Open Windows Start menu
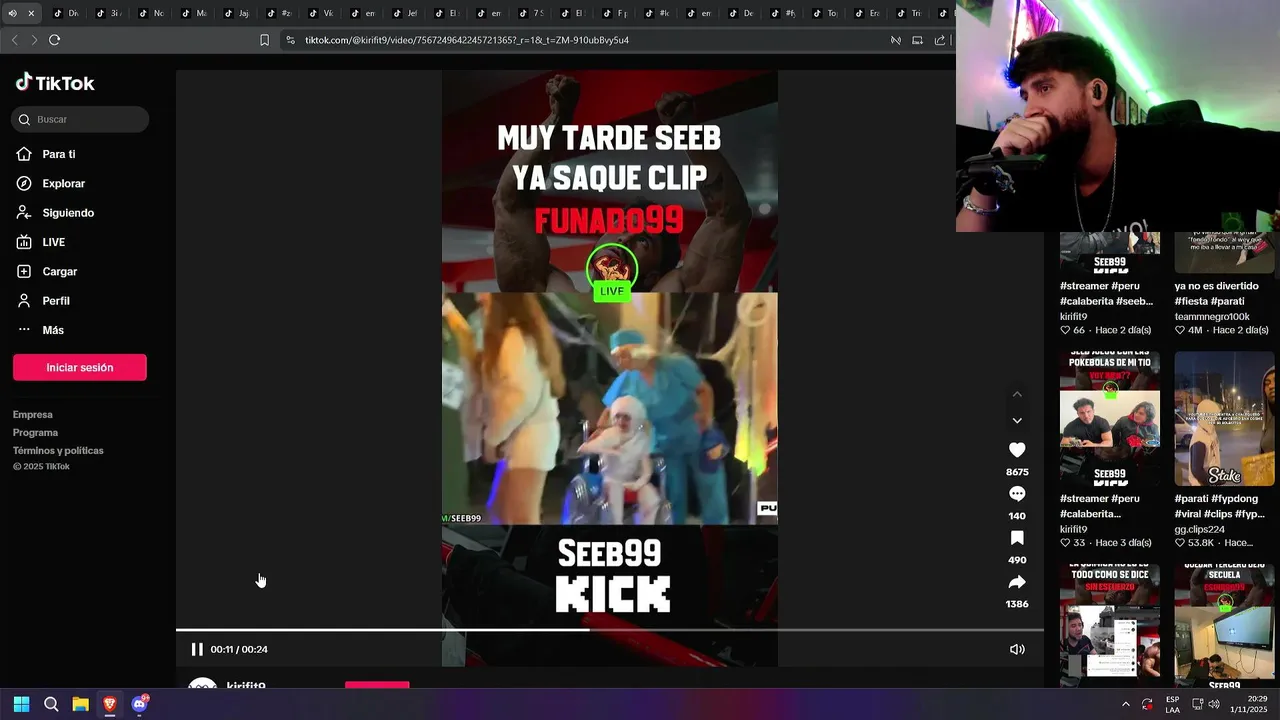The image size is (1280, 720). coord(21,704)
